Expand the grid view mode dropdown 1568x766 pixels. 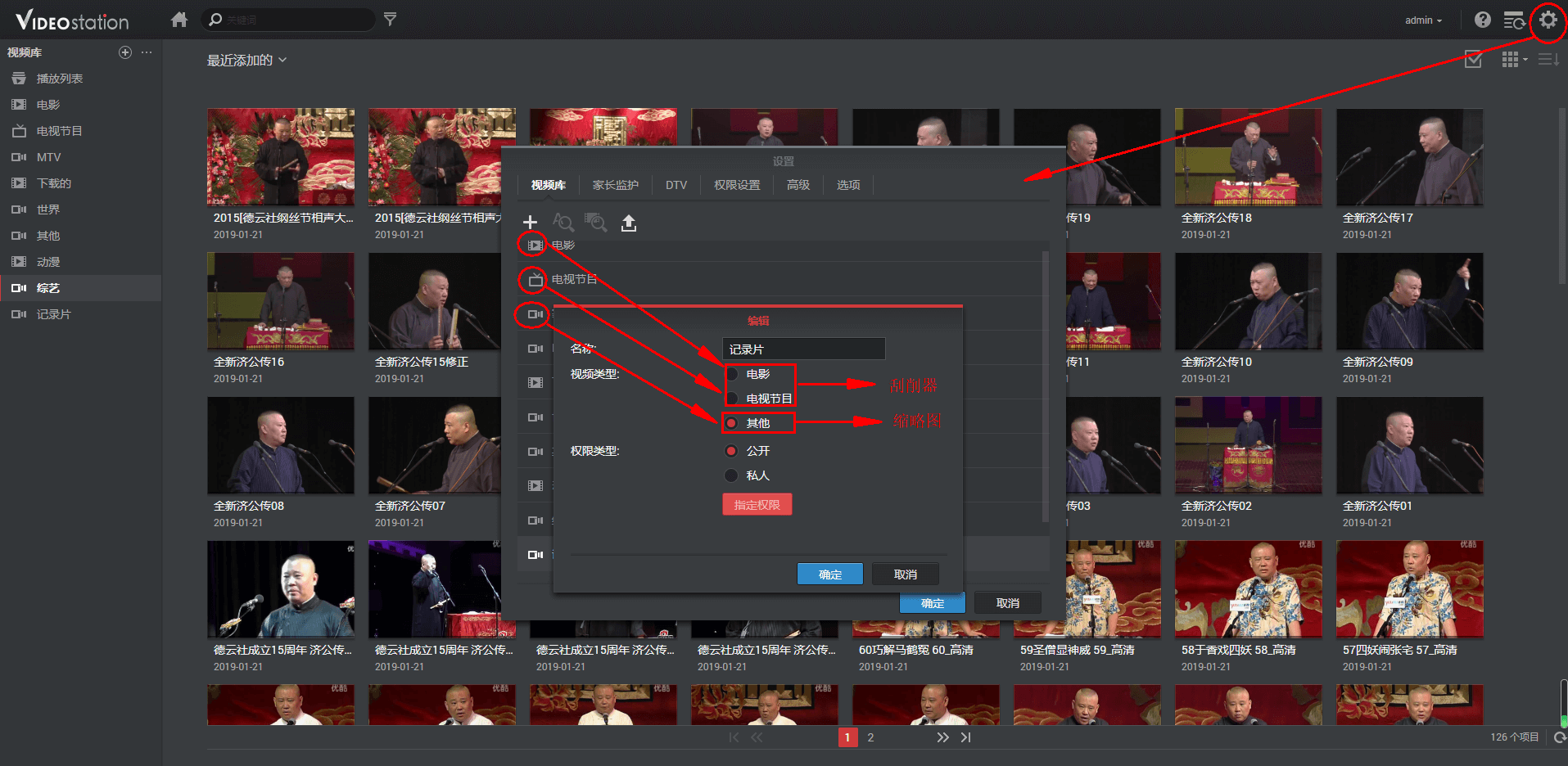tap(1515, 60)
